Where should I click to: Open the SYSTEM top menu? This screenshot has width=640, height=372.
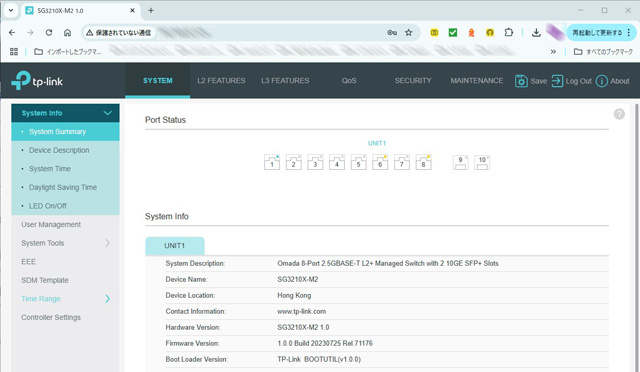click(x=158, y=80)
